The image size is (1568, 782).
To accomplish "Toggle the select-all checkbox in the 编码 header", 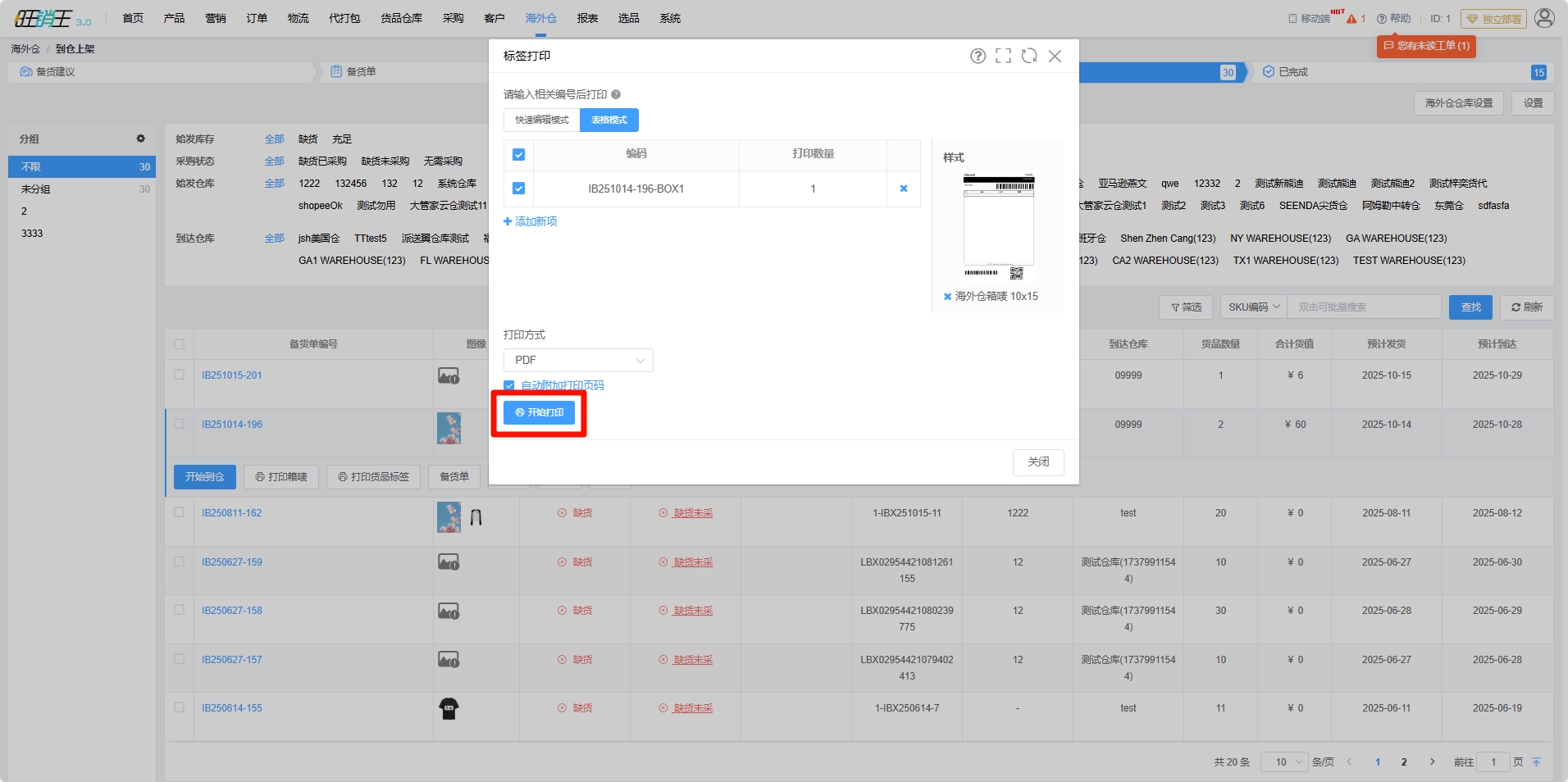I will click(x=518, y=155).
